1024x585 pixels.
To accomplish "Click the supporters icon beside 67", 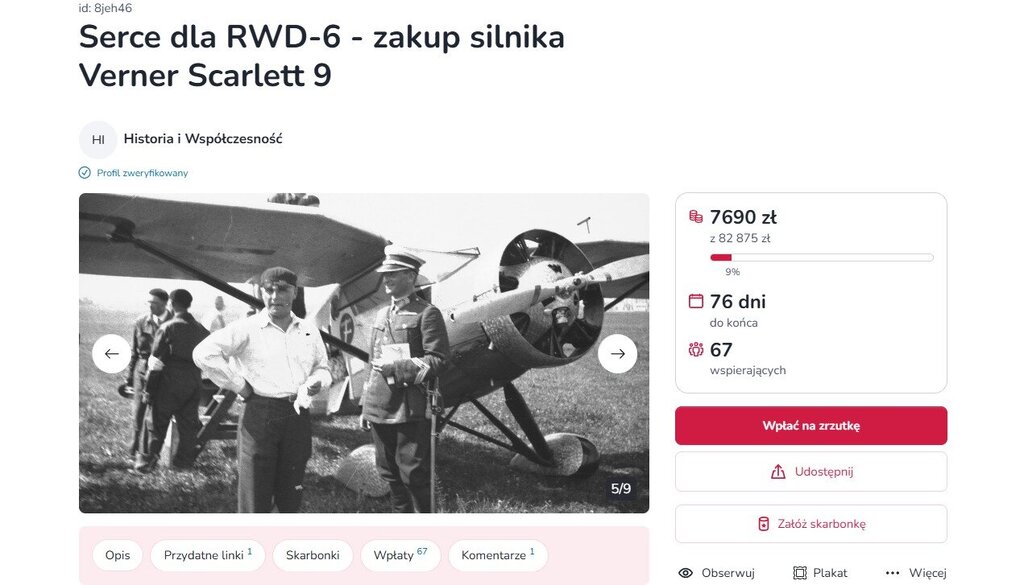I will click(x=696, y=349).
